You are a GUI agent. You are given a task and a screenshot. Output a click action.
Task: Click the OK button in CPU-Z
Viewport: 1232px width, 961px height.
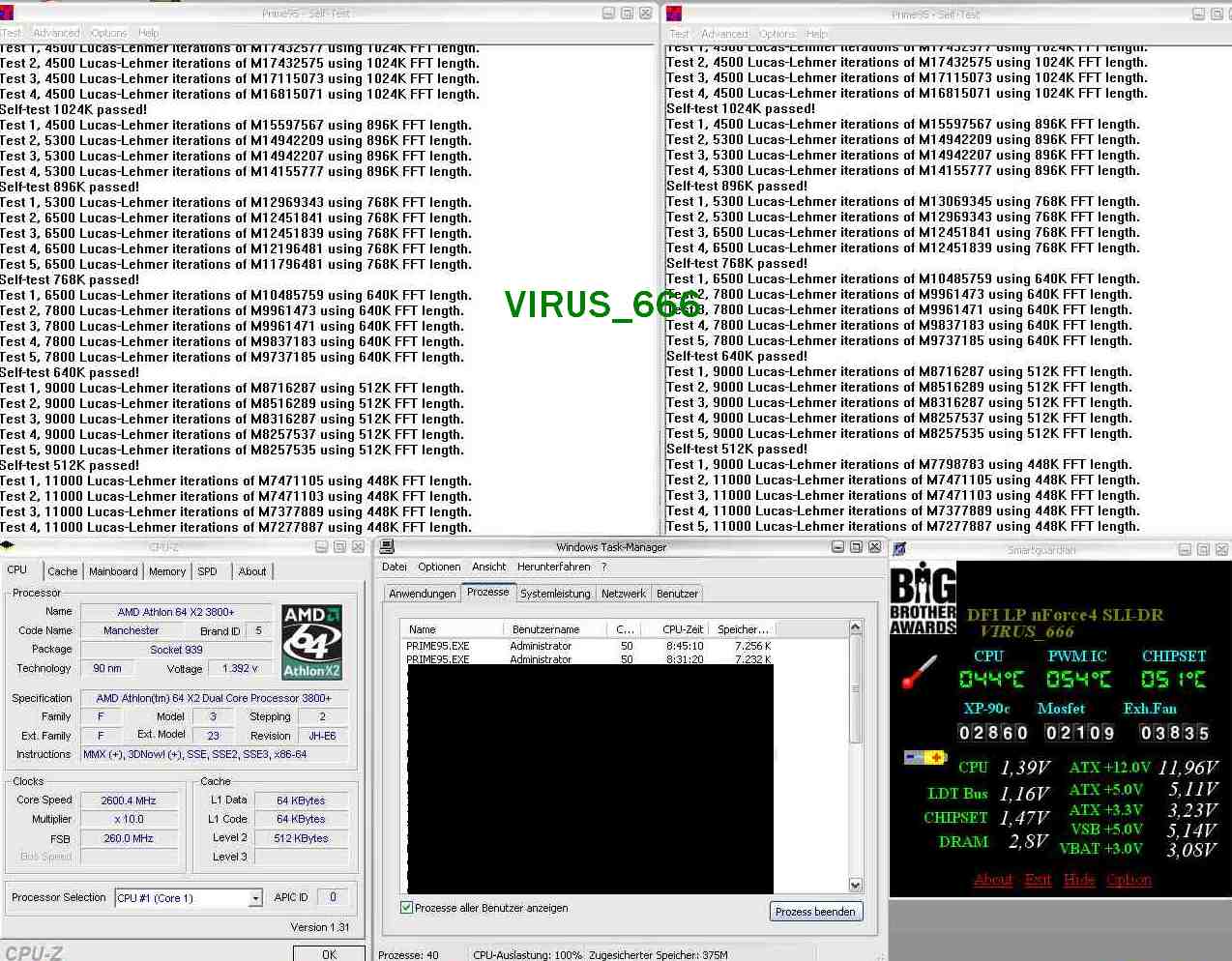pos(330,954)
